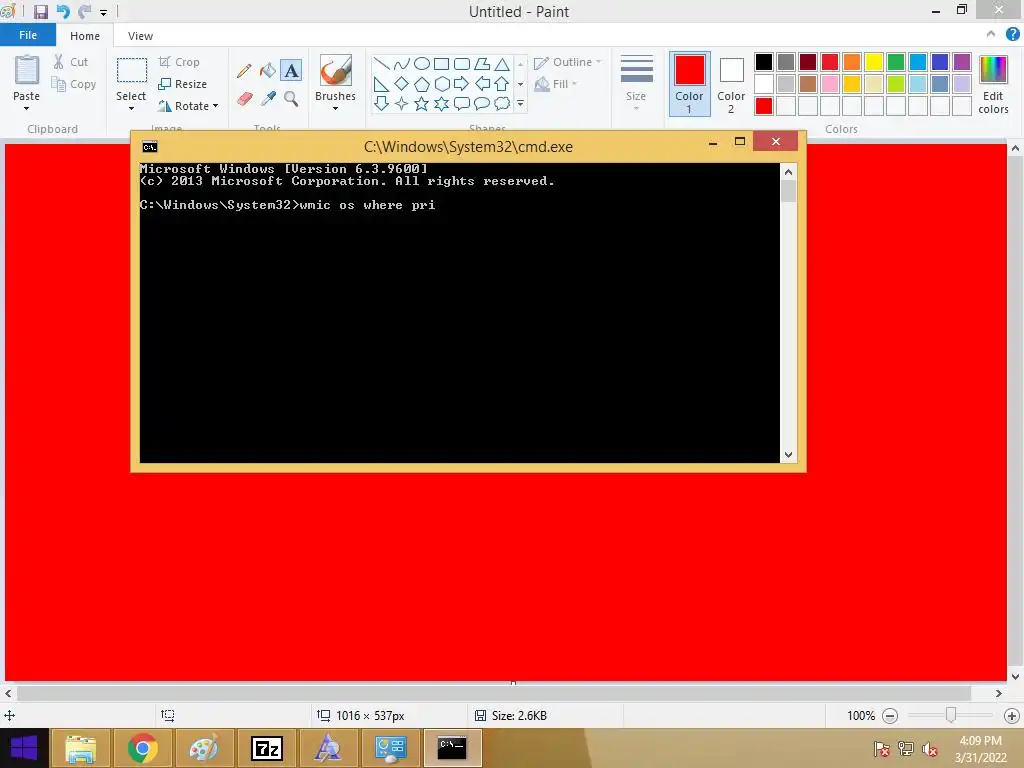Click the Paste clipboard icon
This screenshot has width=1024, height=768.
(x=27, y=70)
